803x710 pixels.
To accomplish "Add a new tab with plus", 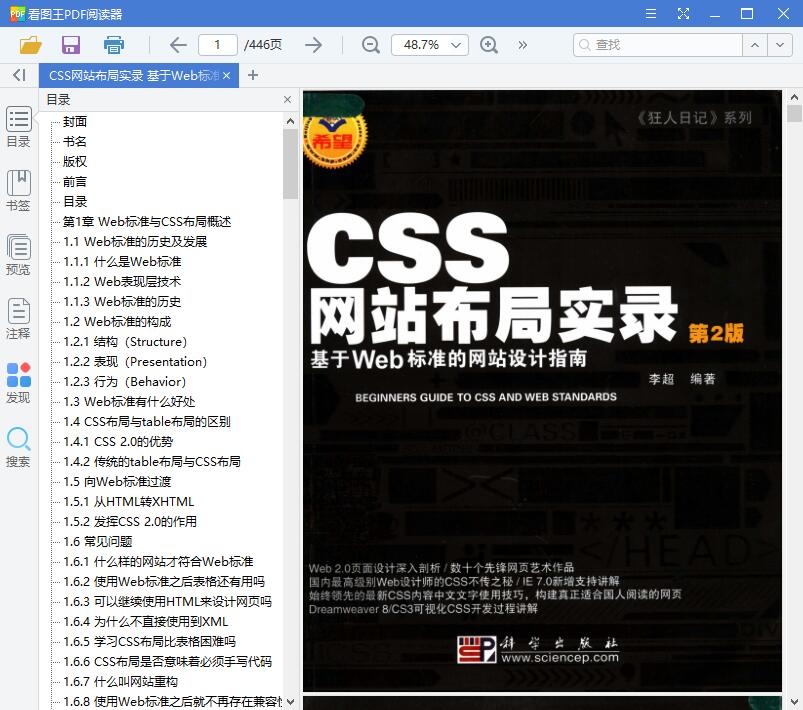I will 252,75.
